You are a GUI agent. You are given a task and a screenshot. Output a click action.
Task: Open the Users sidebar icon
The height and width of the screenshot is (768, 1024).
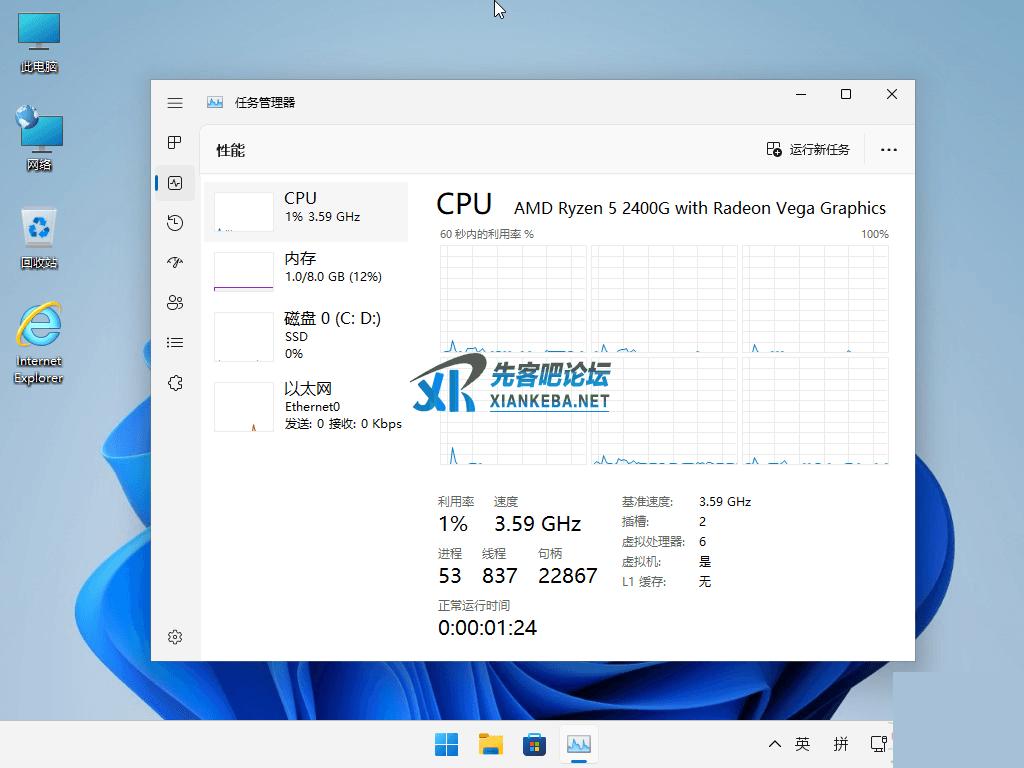point(175,303)
